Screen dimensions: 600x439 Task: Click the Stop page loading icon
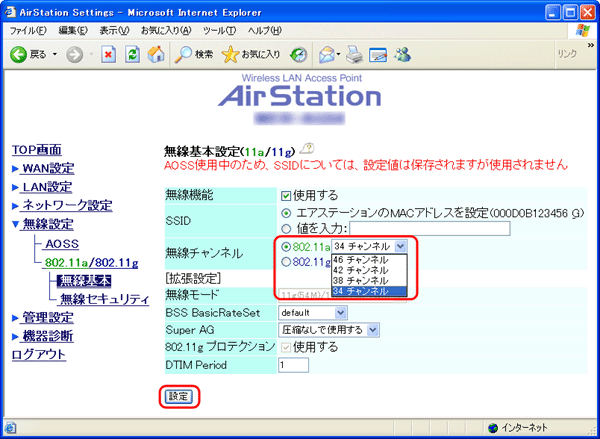tap(109, 55)
